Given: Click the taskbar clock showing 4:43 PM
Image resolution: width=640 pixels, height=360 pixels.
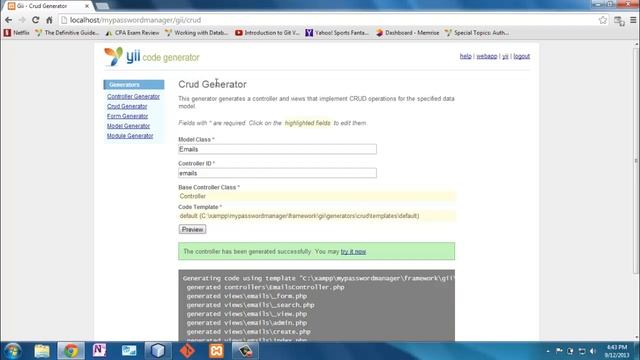Looking at the screenshot, I should coord(617,351).
